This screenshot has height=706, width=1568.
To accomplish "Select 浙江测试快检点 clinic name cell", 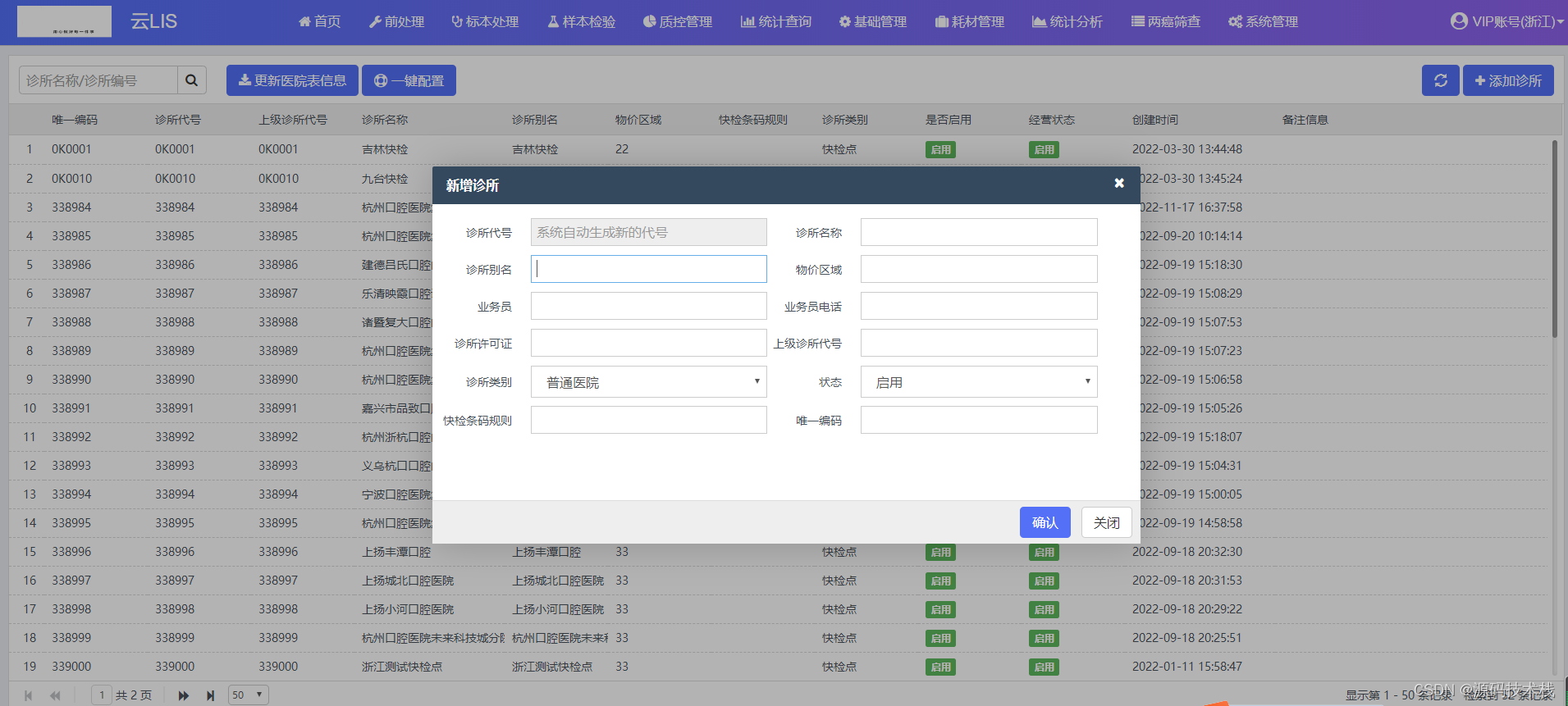I will [x=402, y=667].
